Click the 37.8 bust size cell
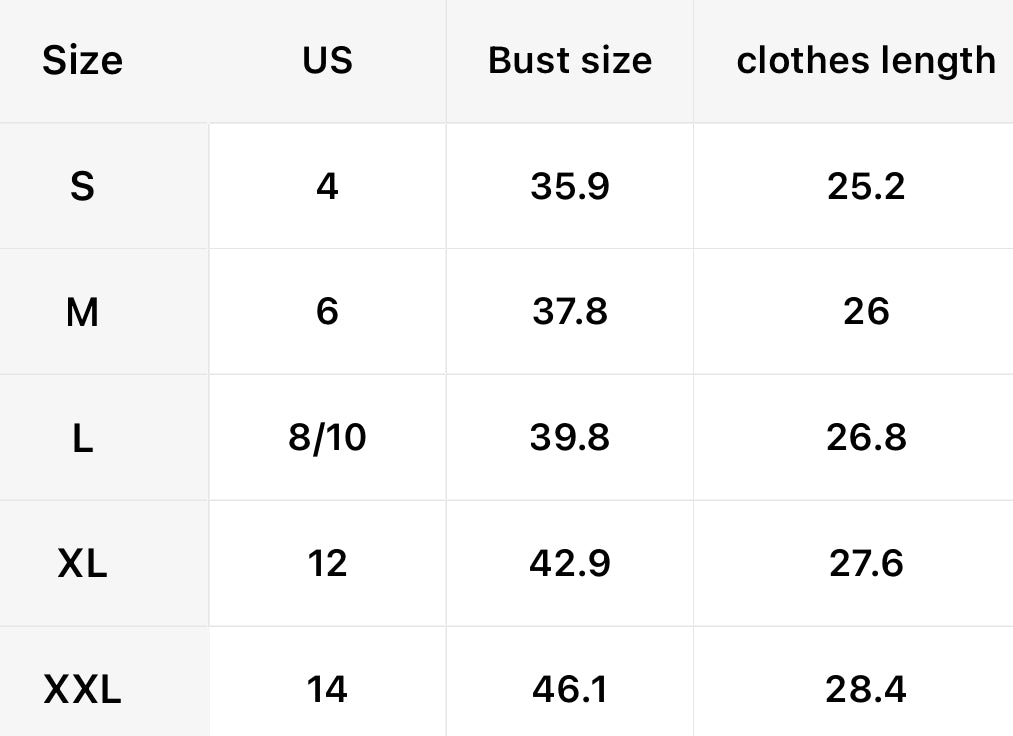 pyautogui.click(x=570, y=313)
